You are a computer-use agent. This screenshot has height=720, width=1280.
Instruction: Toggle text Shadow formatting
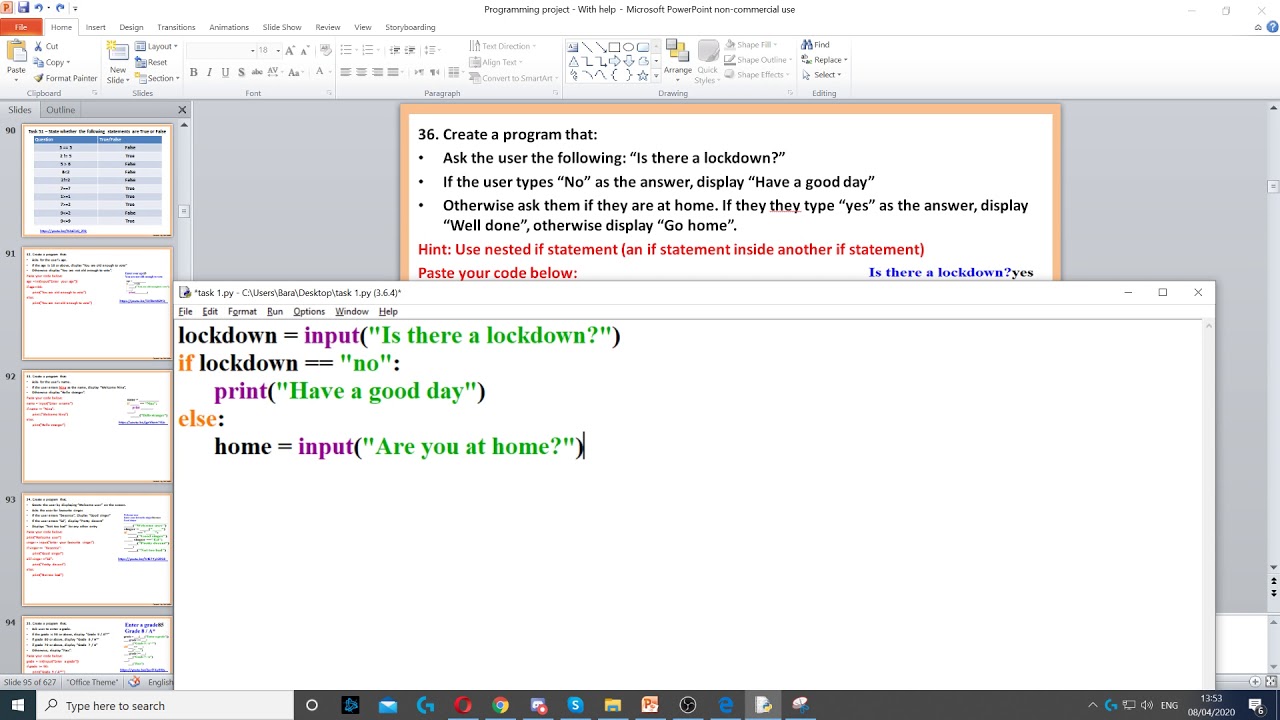pyautogui.click(x=241, y=72)
